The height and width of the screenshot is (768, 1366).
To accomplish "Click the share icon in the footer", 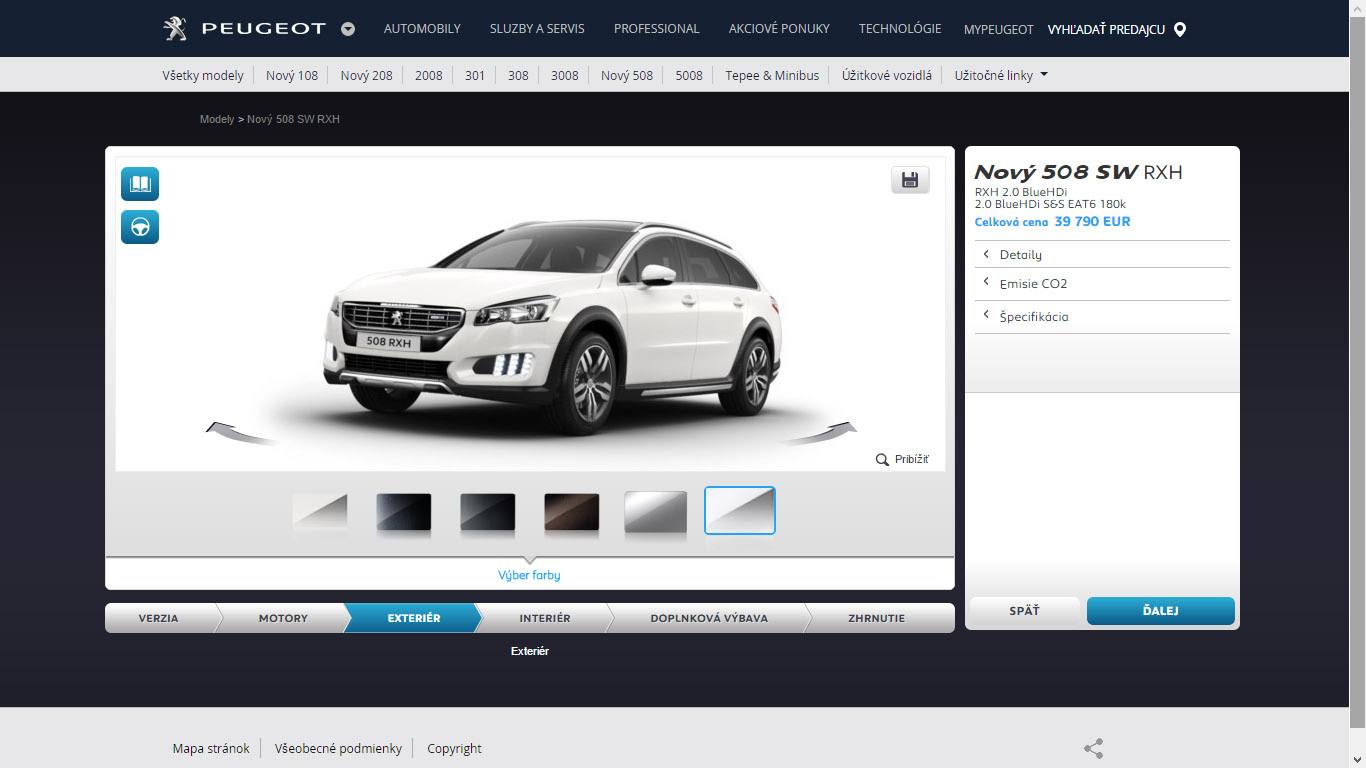I will coord(1093,748).
